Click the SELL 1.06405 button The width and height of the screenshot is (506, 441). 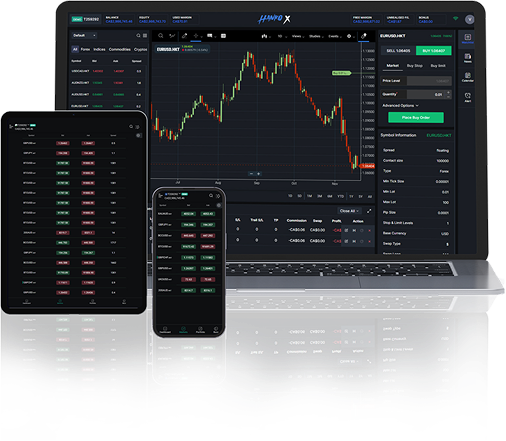click(x=398, y=51)
